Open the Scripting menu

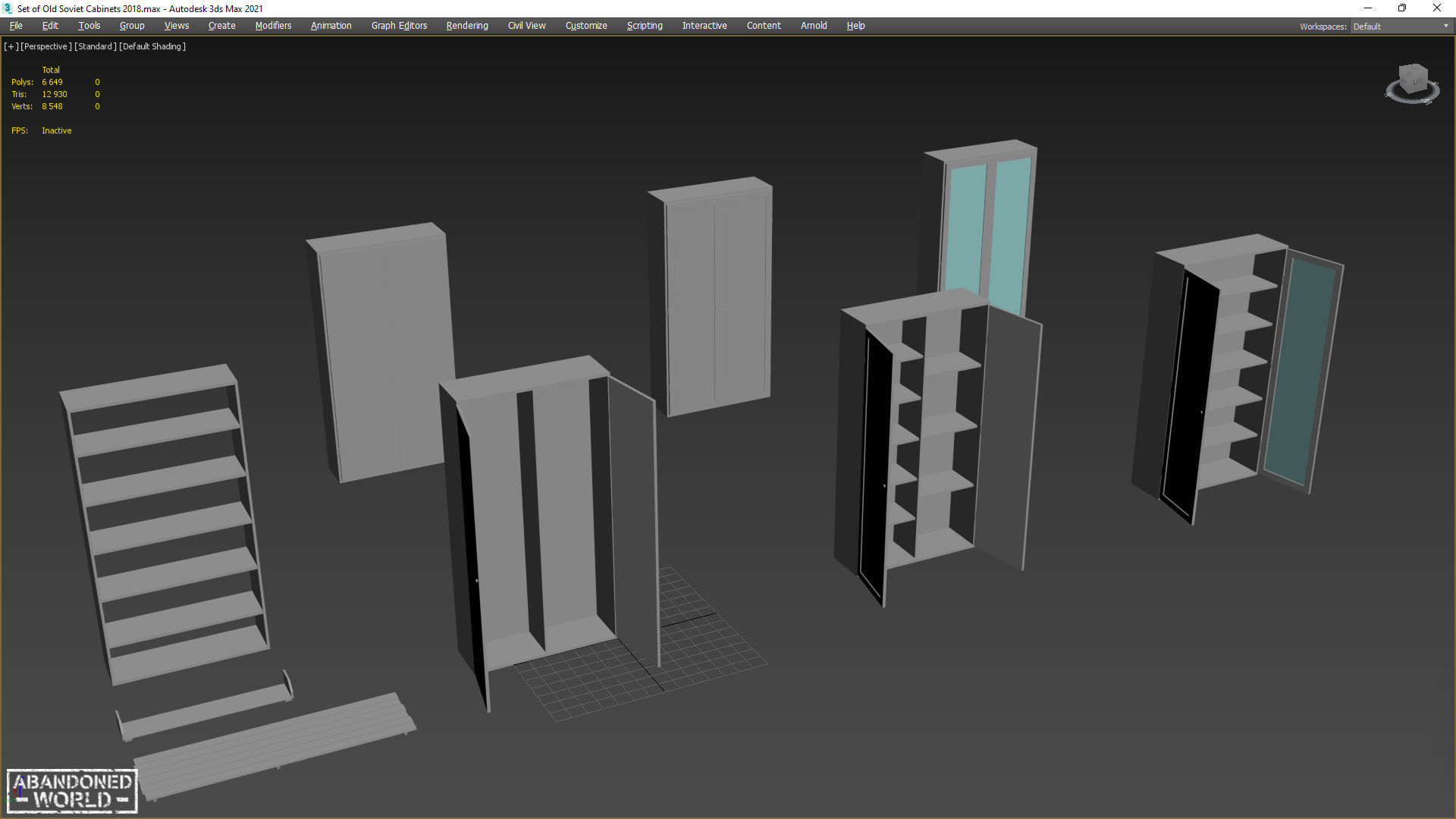pos(645,26)
